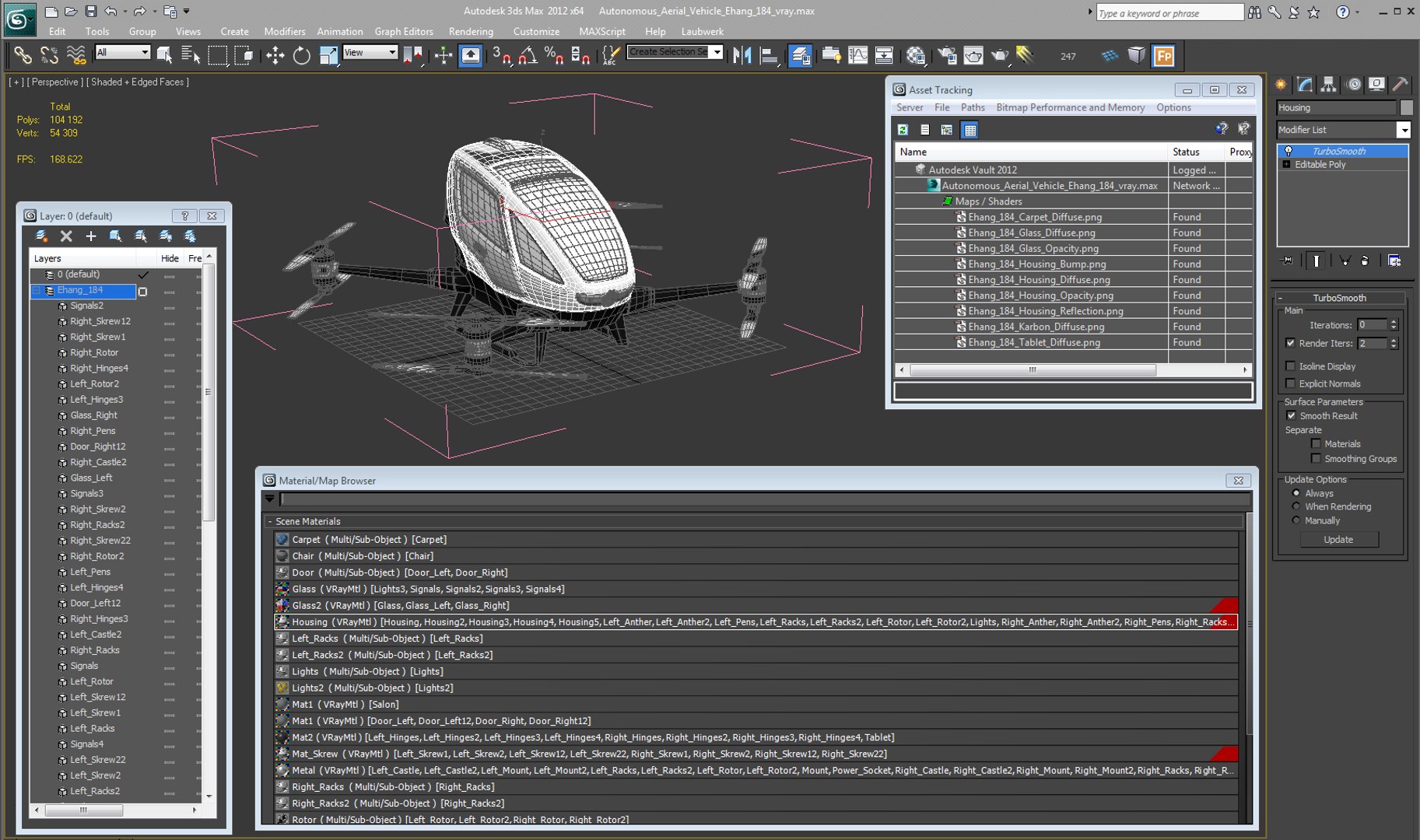Screen dimensions: 1420x840
Task: Increment the TurboSmooth Iterations spinner
Action: pos(1394,322)
